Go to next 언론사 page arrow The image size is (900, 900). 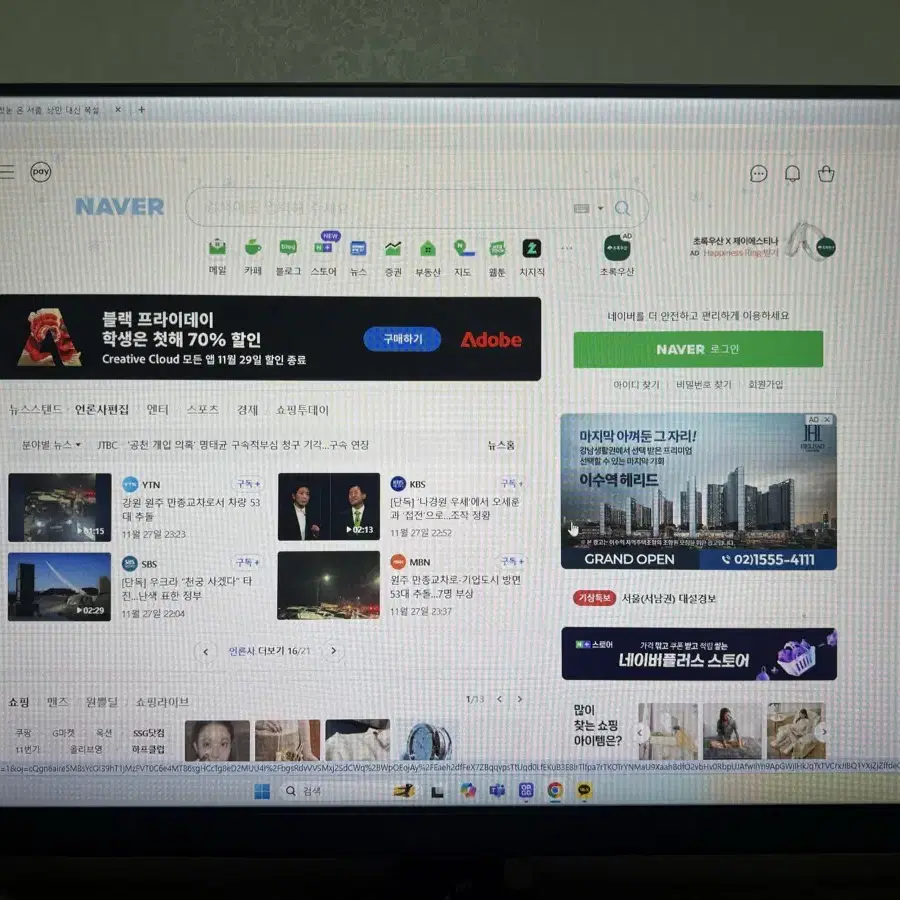coord(333,650)
